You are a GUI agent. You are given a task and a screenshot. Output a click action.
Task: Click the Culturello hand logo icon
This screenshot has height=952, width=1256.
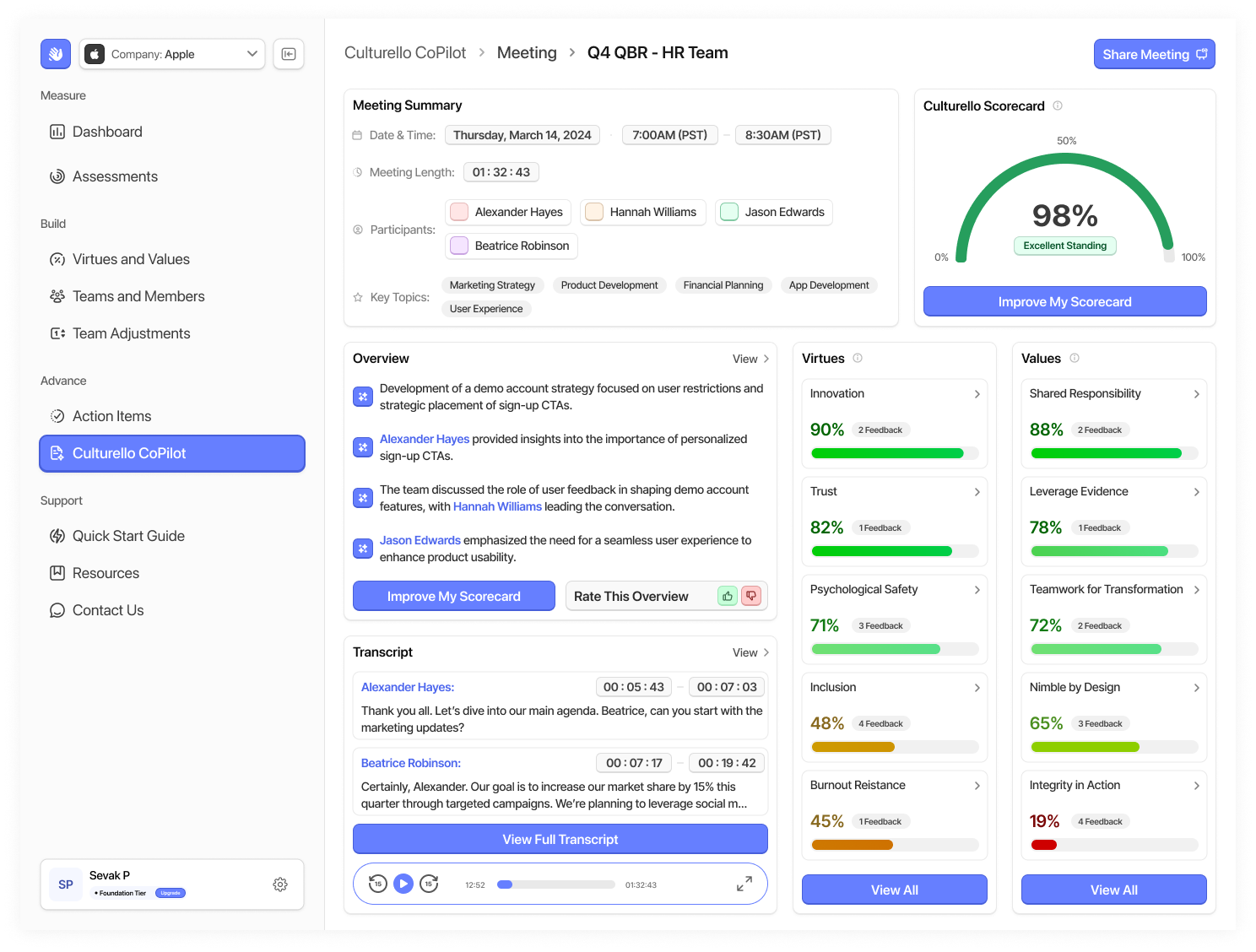56,54
